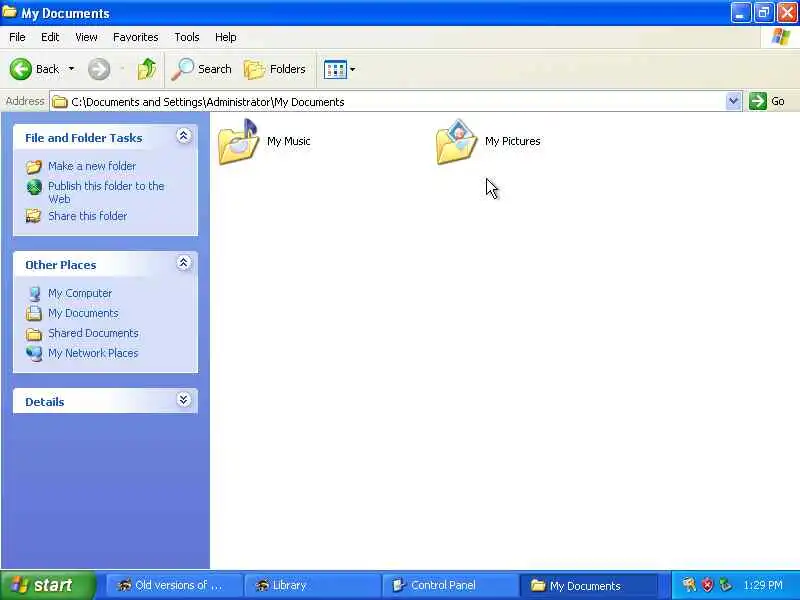This screenshot has height=600, width=800.
Task: Expand the address bar dropdown
Action: click(733, 102)
